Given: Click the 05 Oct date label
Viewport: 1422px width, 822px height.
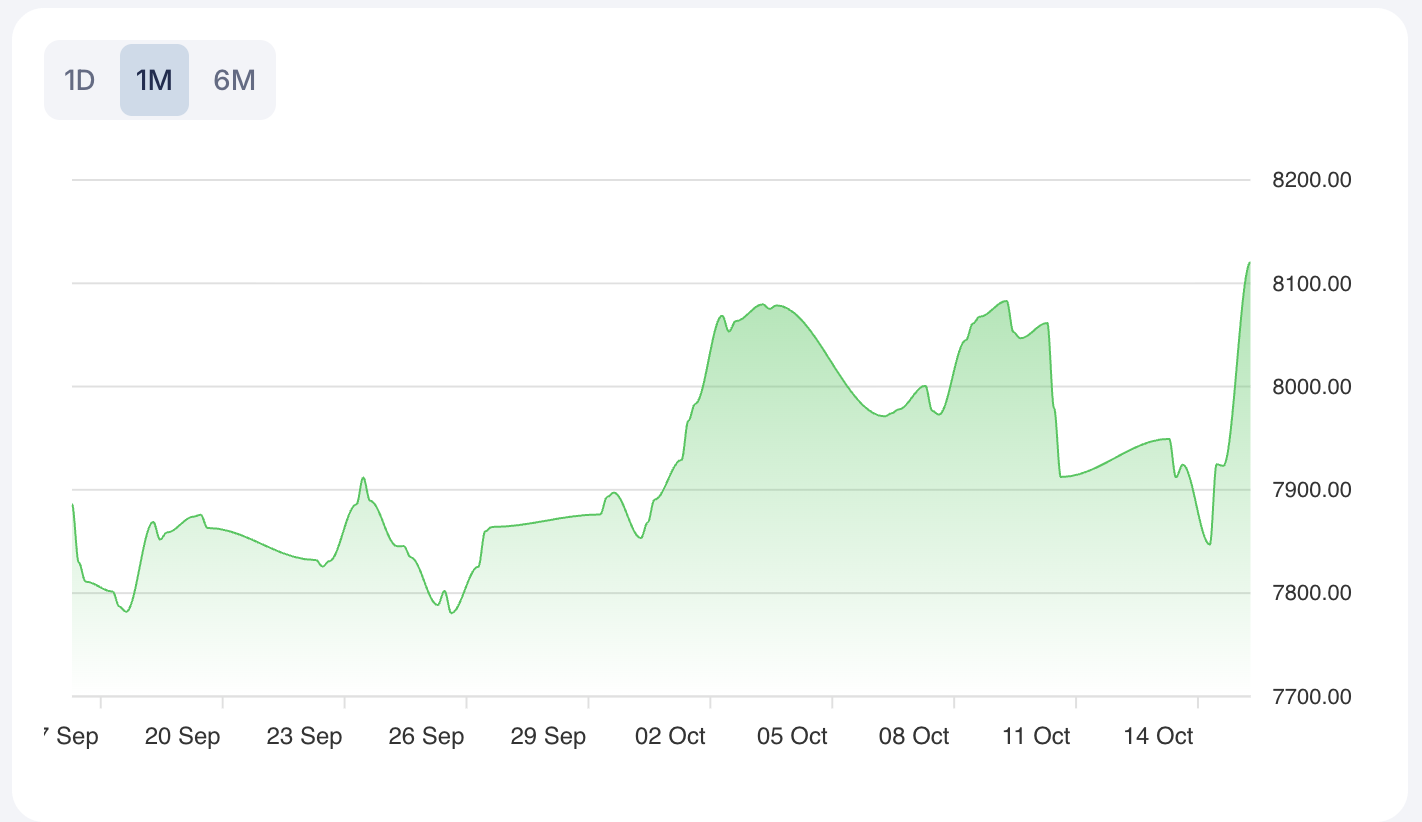Looking at the screenshot, I should point(792,737).
